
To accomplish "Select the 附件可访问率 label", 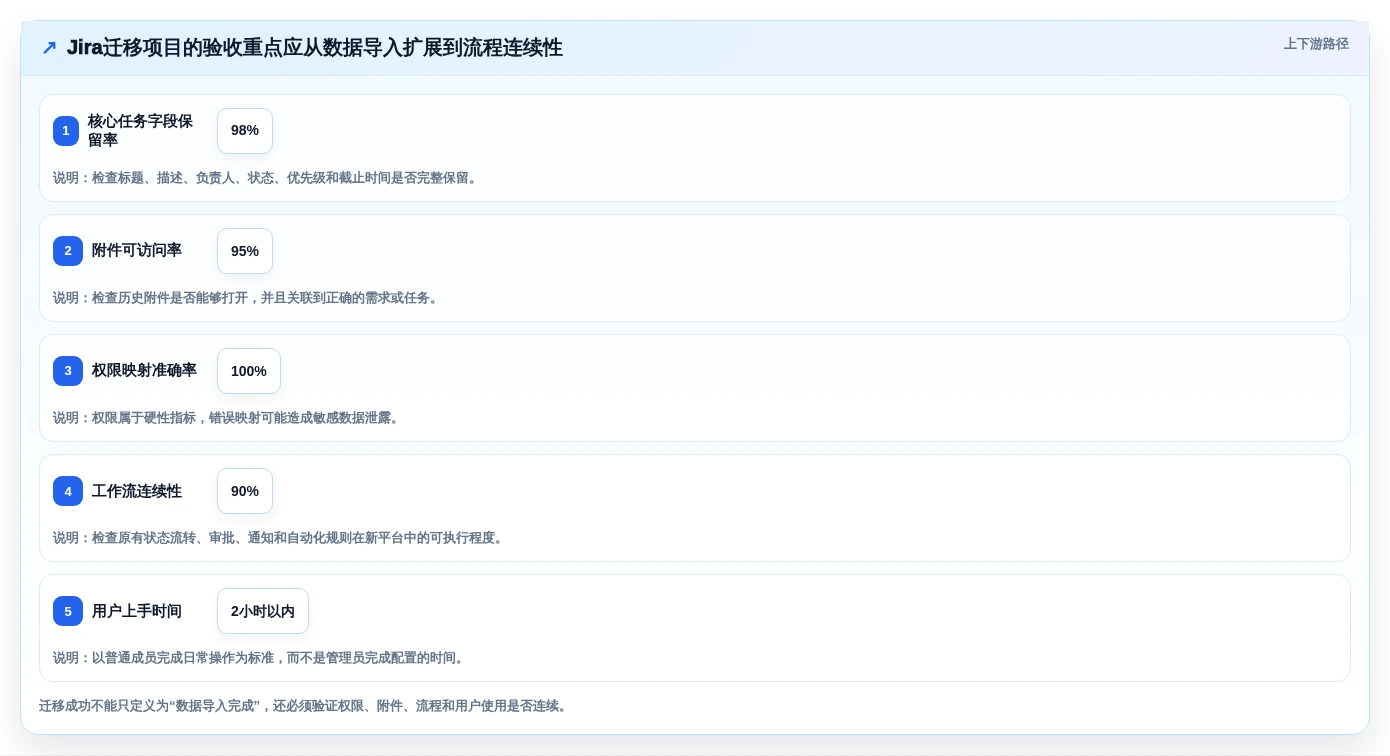I will click(x=137, y=251).
